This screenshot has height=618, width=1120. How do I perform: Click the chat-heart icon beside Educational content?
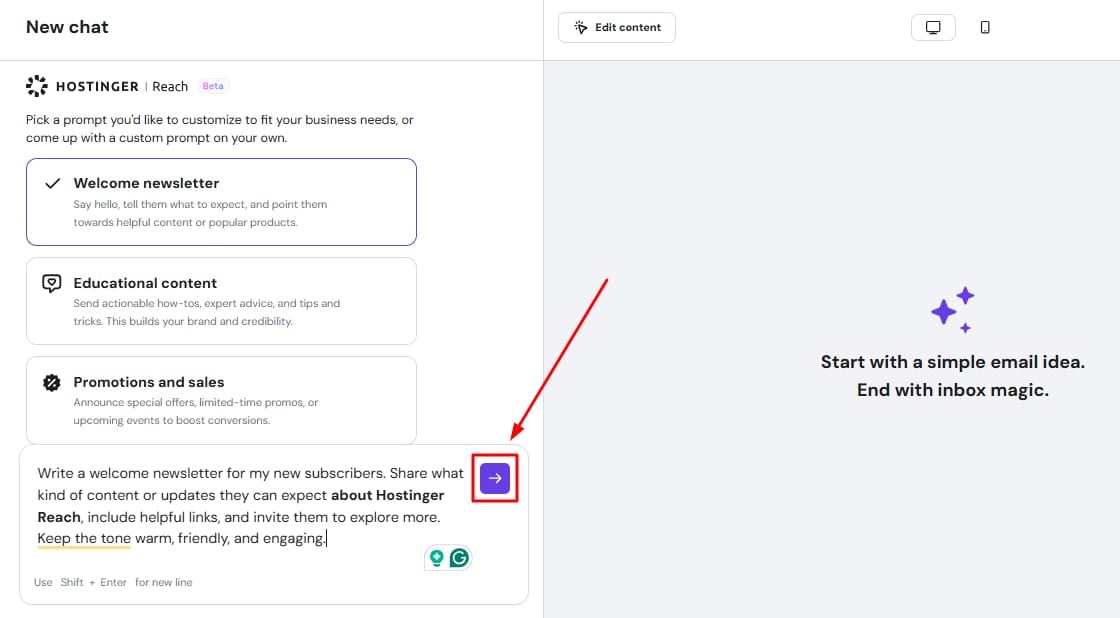coord(52,283)
